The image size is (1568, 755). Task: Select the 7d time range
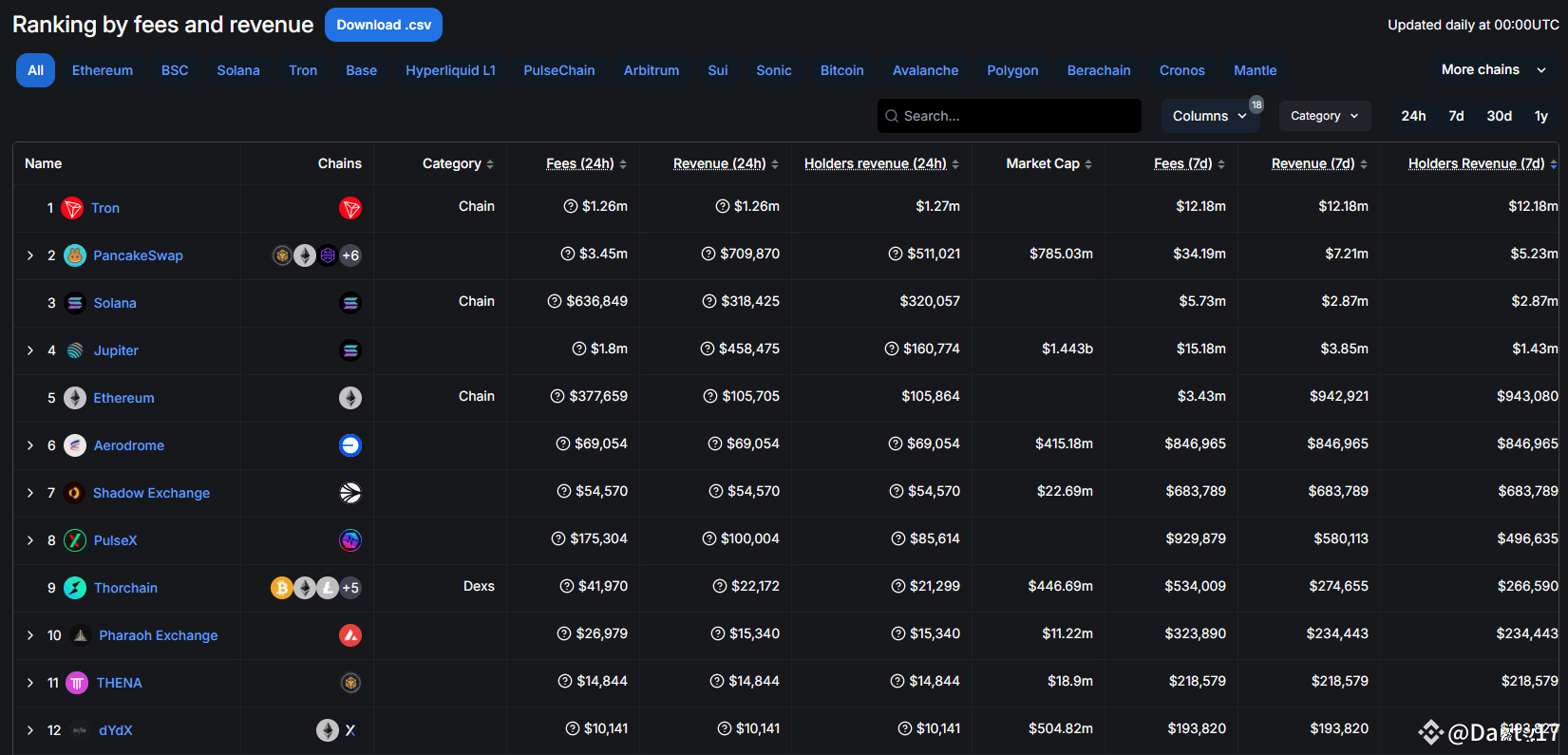(x=1456, y=116)
